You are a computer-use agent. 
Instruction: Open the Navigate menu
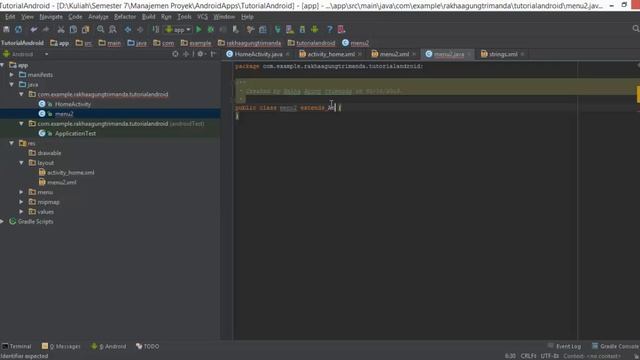[x=51, y=17]
